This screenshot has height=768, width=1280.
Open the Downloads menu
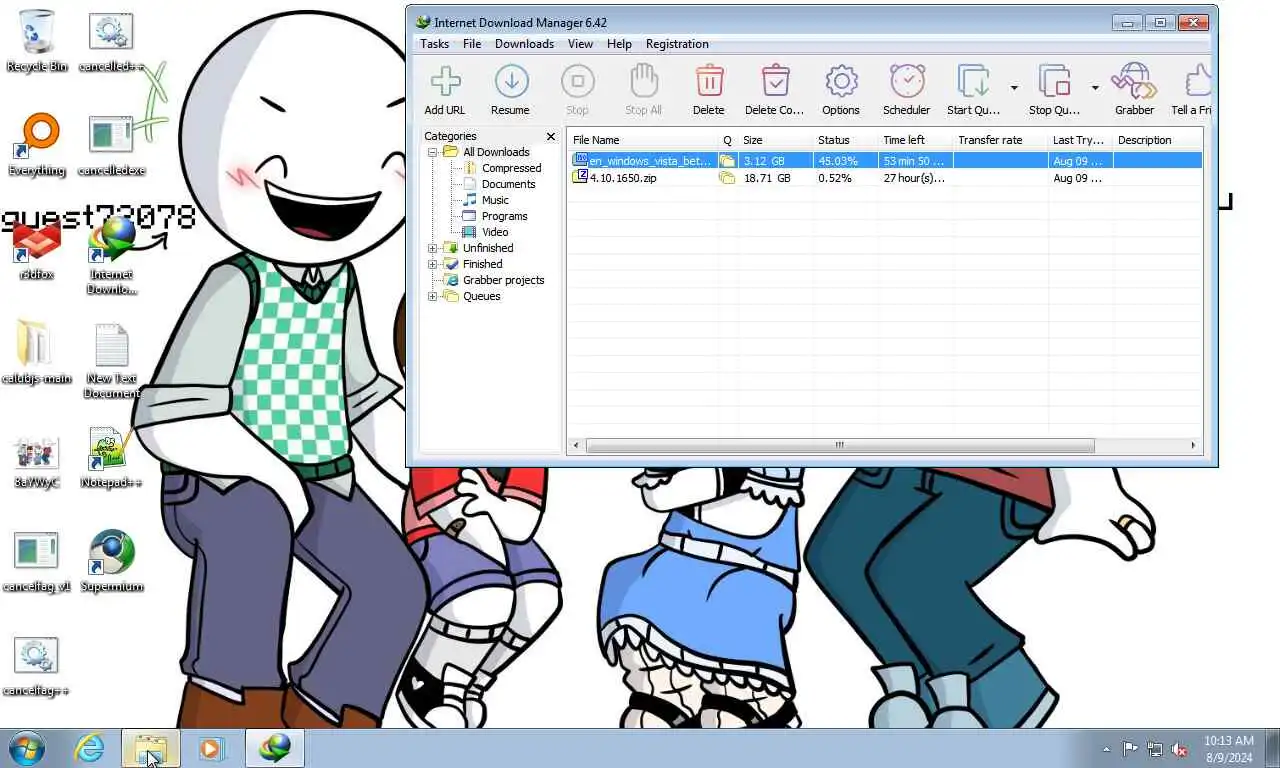coord(524,44)
